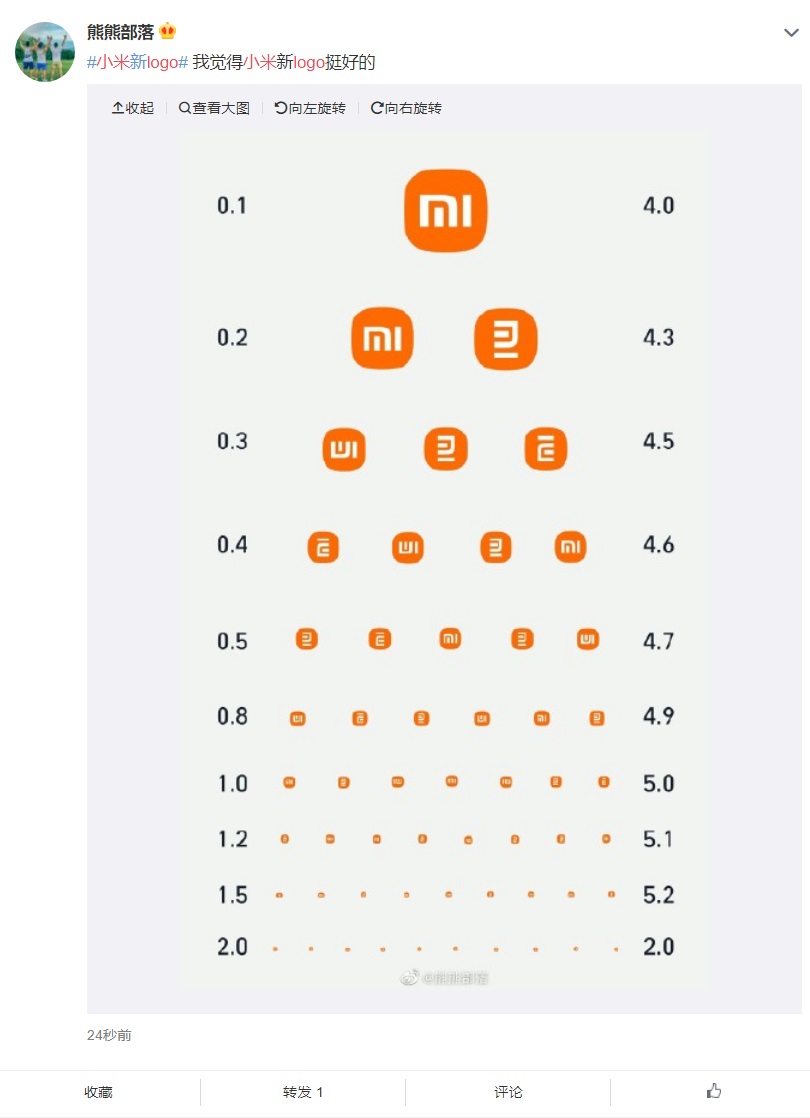Click the last Mi logo in 0.4 row
The image size is (810, 1118).
coord(570,547)
